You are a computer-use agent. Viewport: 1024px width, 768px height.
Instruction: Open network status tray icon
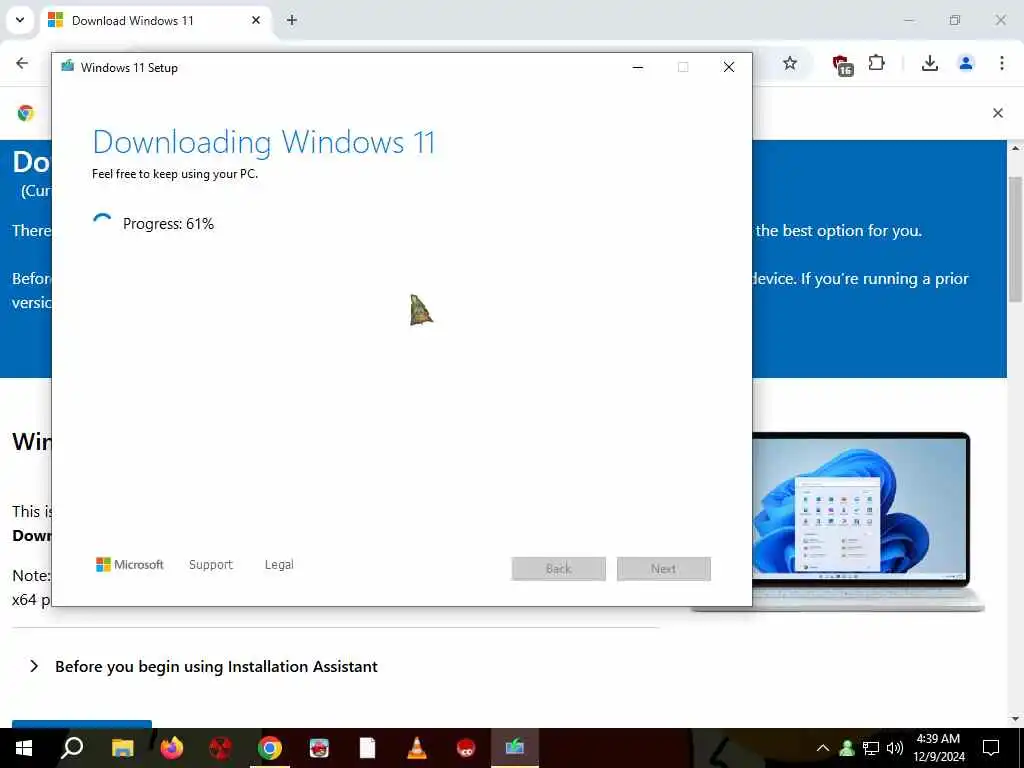pyautogui.click(x=871, y=748)
